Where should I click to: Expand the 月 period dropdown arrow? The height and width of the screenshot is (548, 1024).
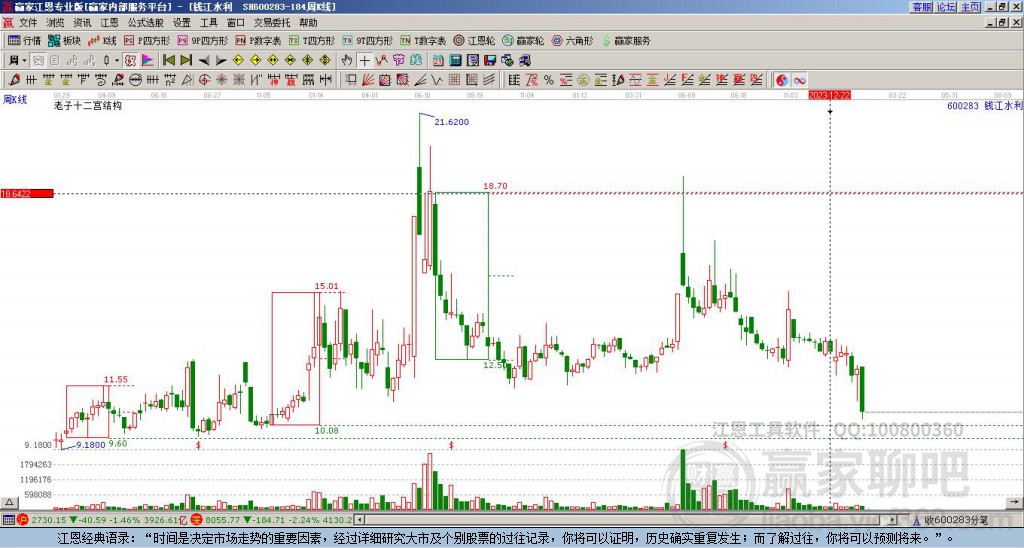tap(25, 61)
